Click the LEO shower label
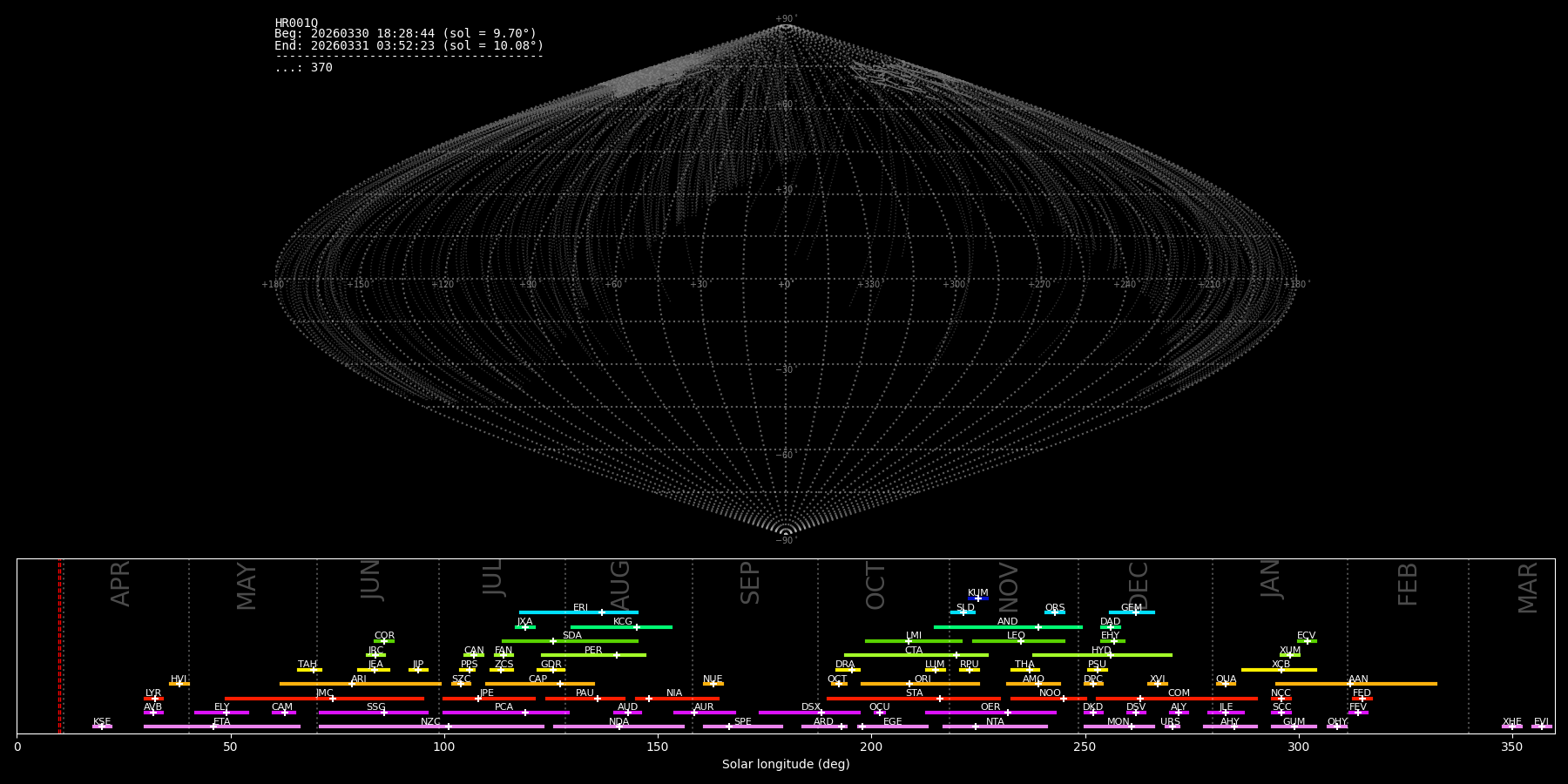This screenshot has height=784, width=1568. click(1017, 636)
